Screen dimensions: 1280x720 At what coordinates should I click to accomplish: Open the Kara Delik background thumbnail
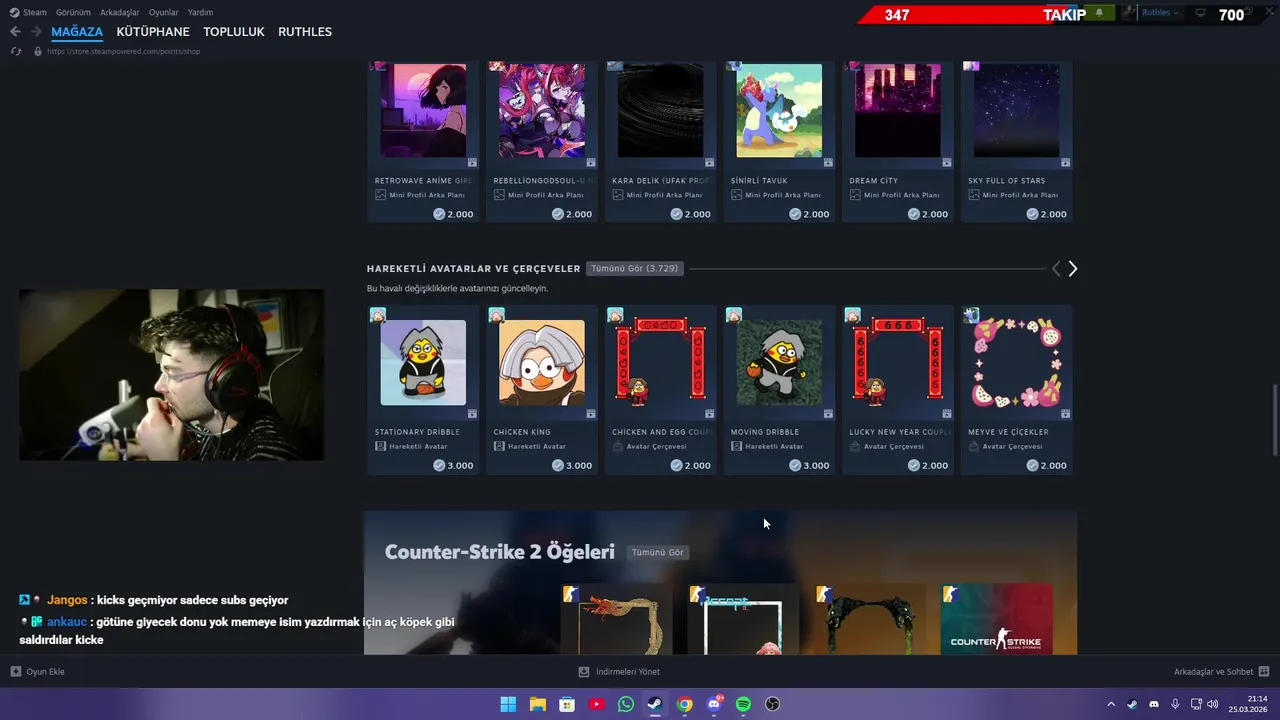click(660, 110)
